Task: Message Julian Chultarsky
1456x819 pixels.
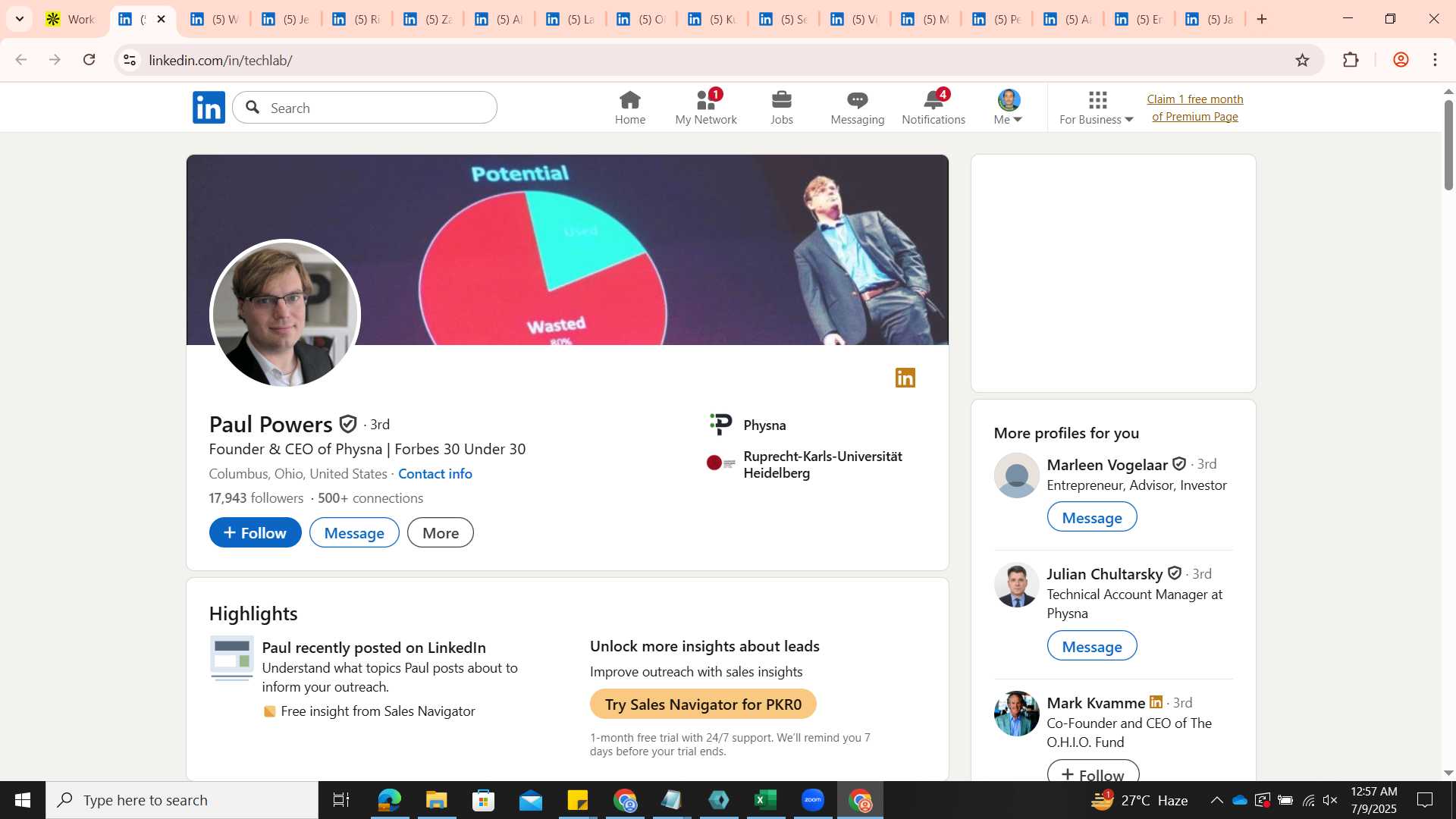Action: pyautogui.click(x=1092, y=647)
